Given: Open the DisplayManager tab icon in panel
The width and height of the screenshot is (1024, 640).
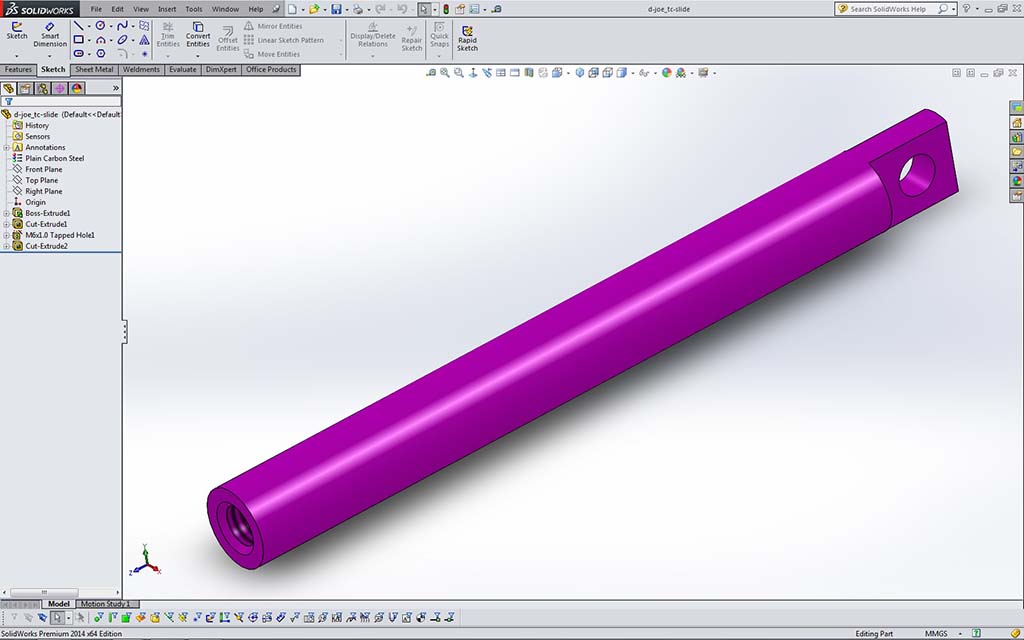Looking at the screenshot, I should (77, 88).
